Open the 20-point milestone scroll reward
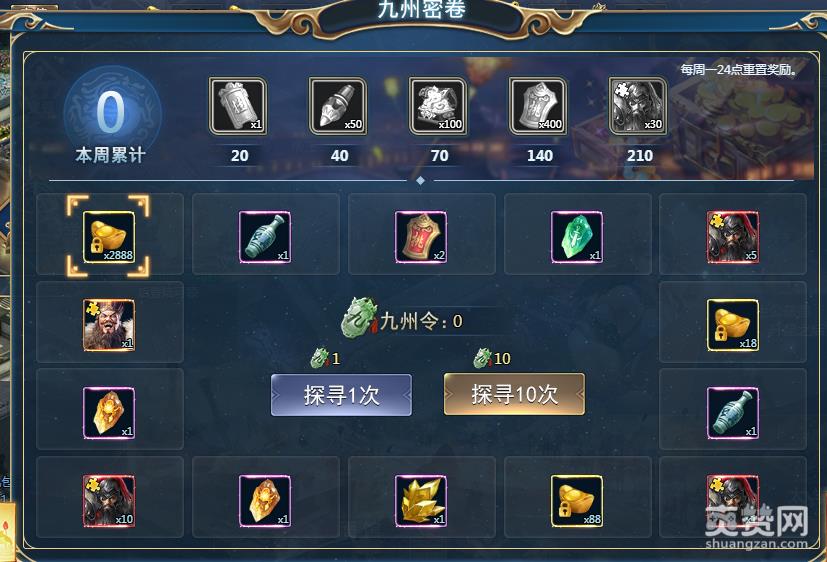The image size is (827, 562). tap(238, 106)
